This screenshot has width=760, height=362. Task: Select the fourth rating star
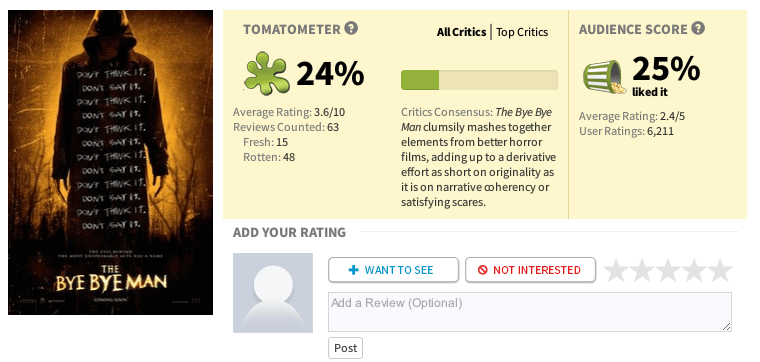[x=694, y=270]
